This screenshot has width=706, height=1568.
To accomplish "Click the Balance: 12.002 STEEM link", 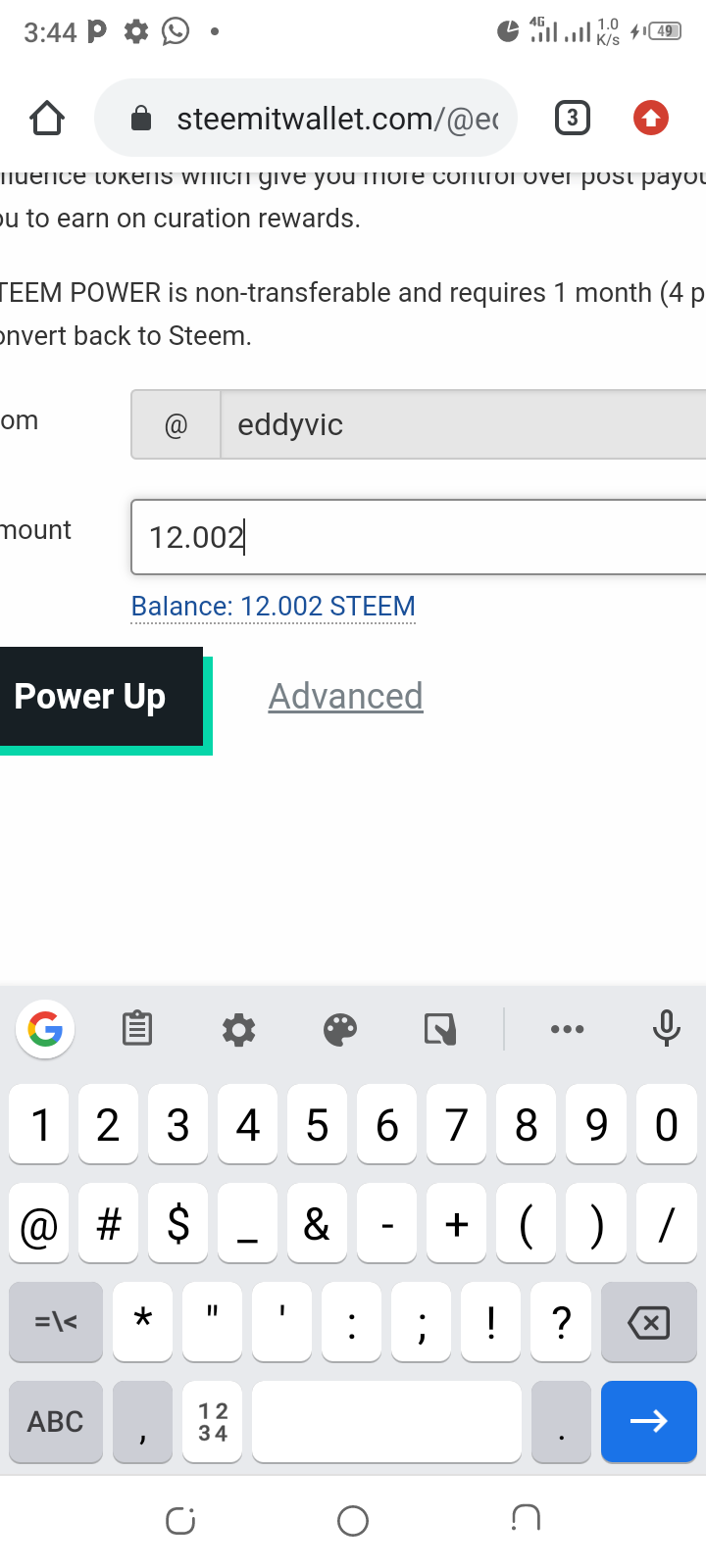I will click(274, 607).
